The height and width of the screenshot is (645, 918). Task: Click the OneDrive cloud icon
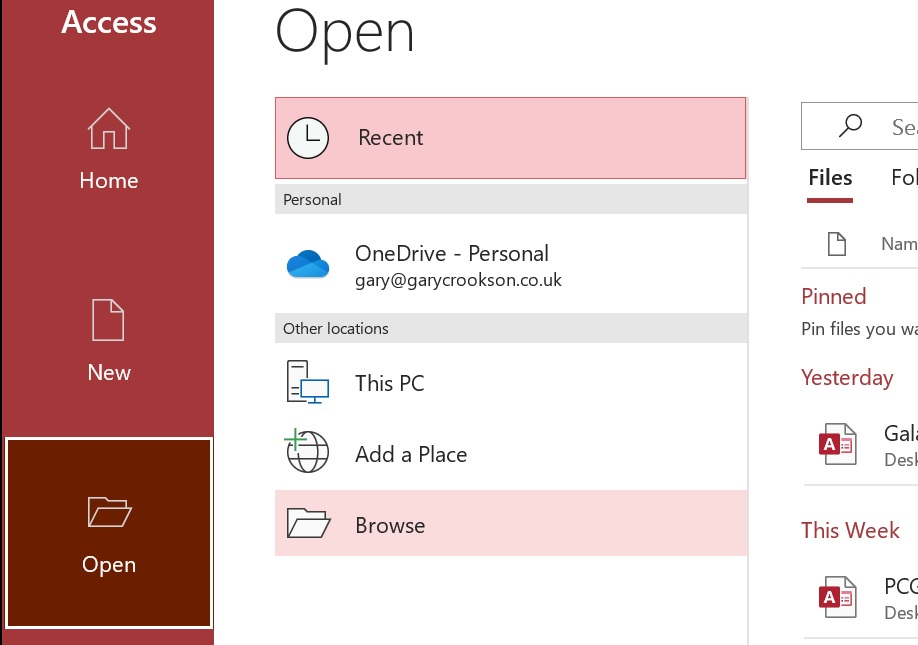(308, 263)
